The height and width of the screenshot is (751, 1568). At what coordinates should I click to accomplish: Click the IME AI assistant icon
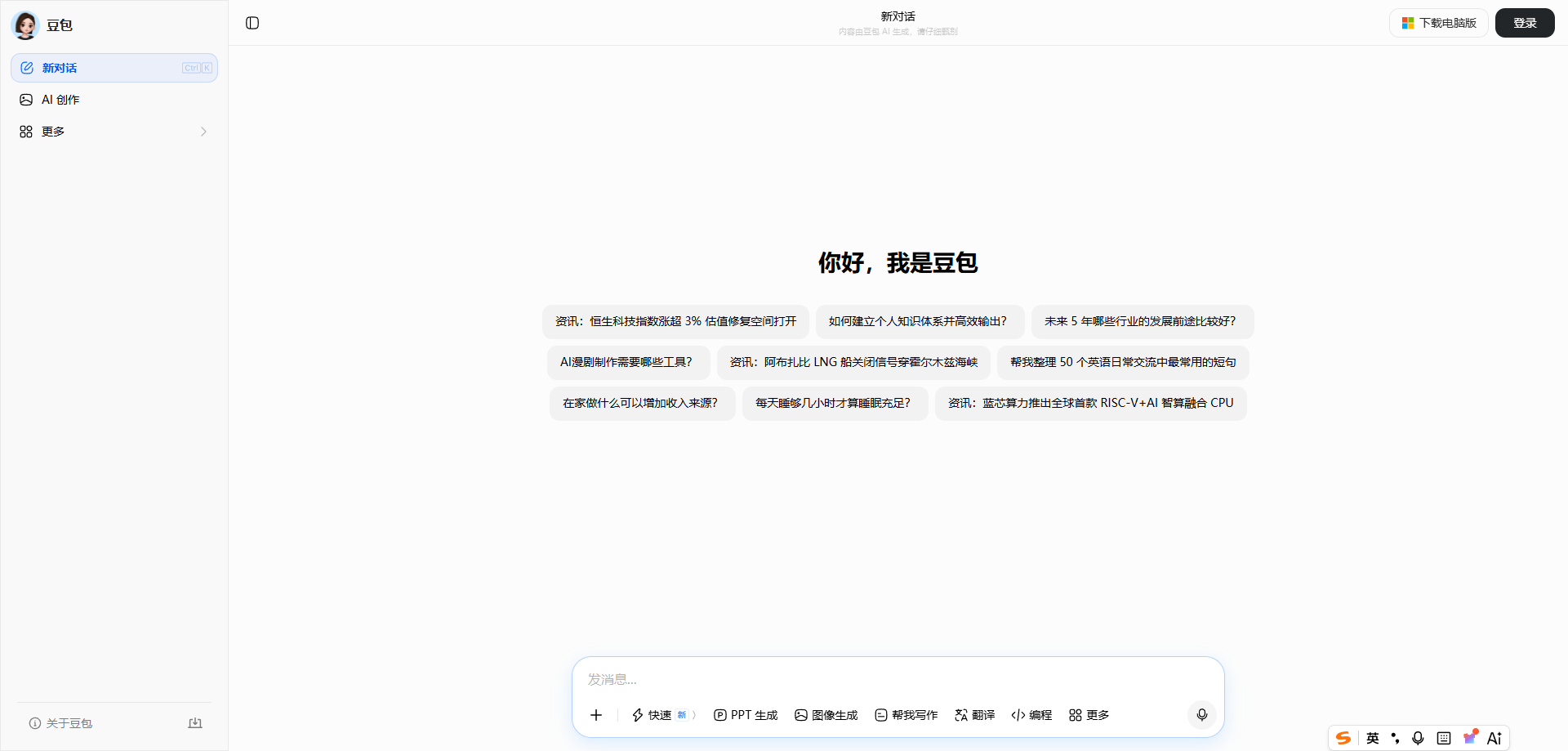pos(1494,738)
